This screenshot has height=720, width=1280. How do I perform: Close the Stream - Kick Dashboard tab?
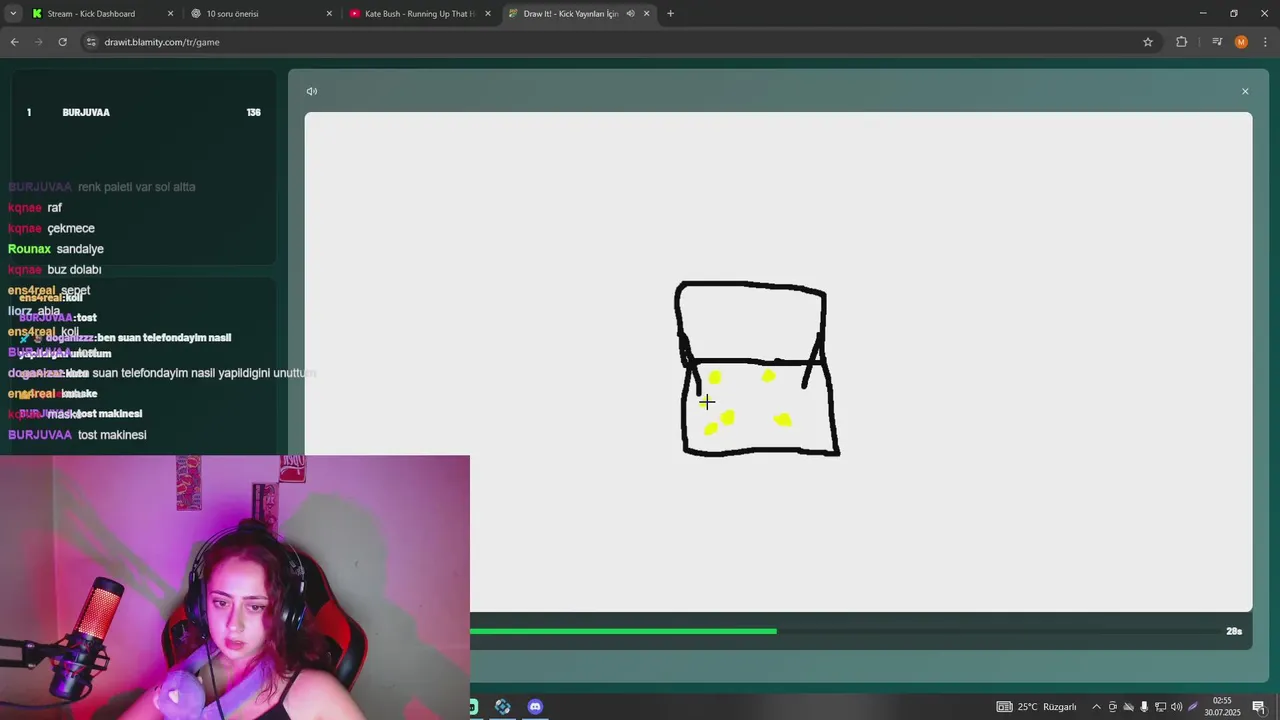coord(170,14)
